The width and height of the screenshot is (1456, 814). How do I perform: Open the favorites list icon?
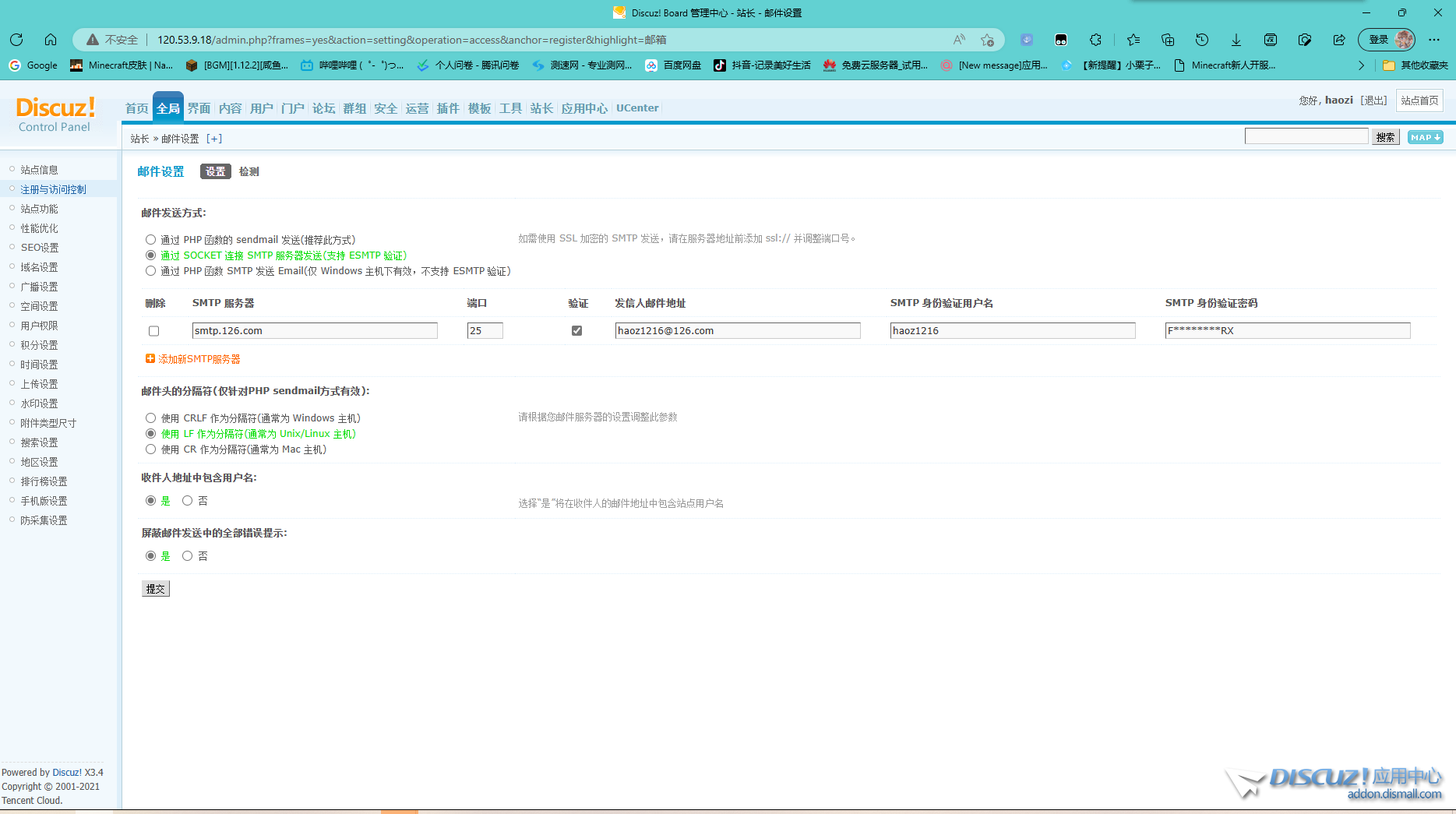coord(1133,40)
